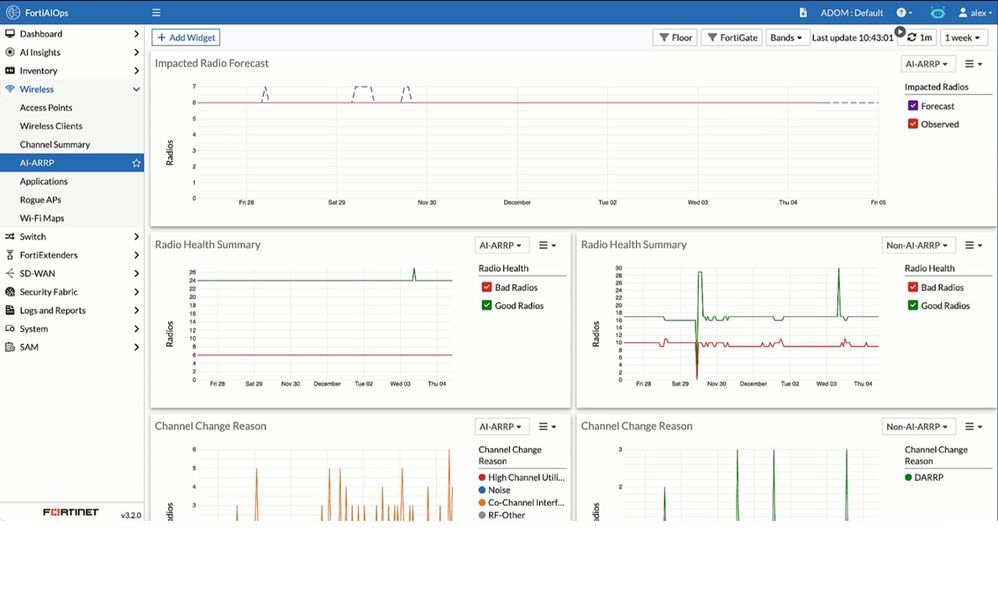Open Wi-Fi Maps page
The image size is (998, 605).
42,218
